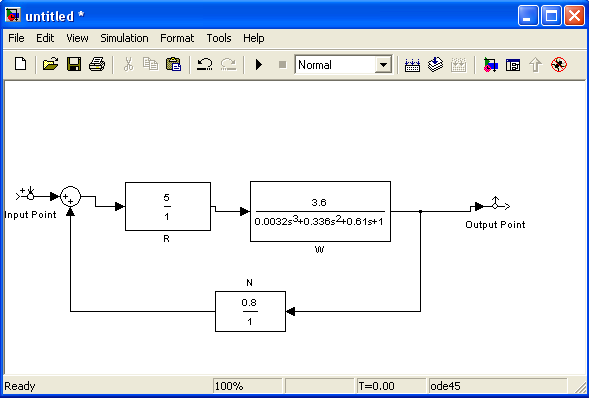589x398 pixels.
Task: Select the W transfer function block
Action: [x=320, y=211]
